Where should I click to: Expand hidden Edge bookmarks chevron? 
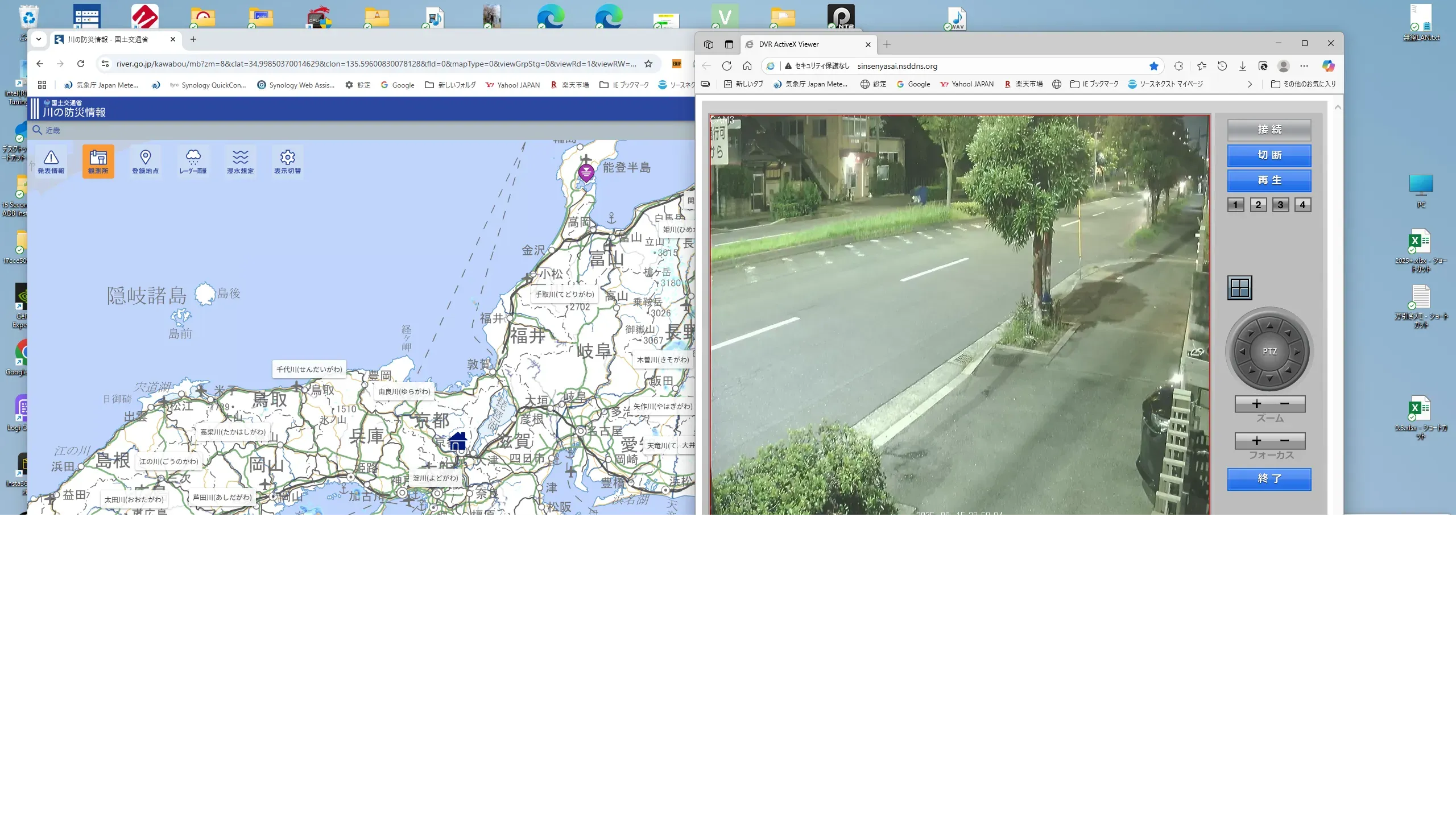pyautogui.click(x=1250, y=84)
